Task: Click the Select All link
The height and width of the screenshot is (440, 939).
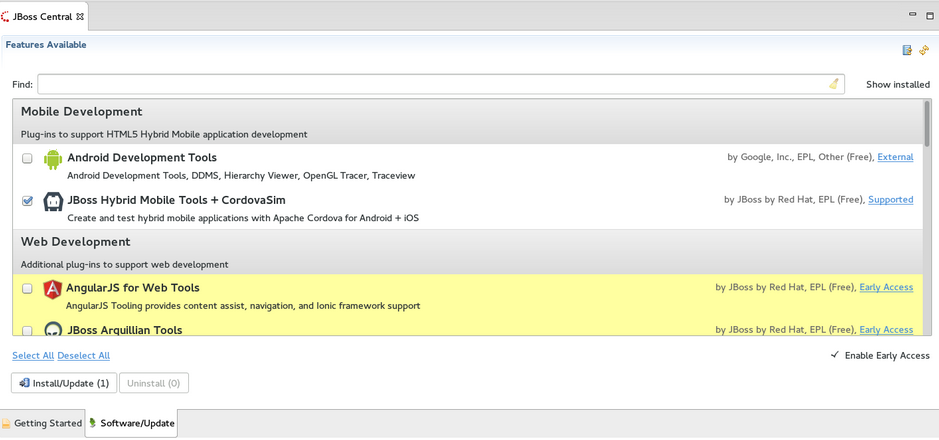Action: [33, 356]
